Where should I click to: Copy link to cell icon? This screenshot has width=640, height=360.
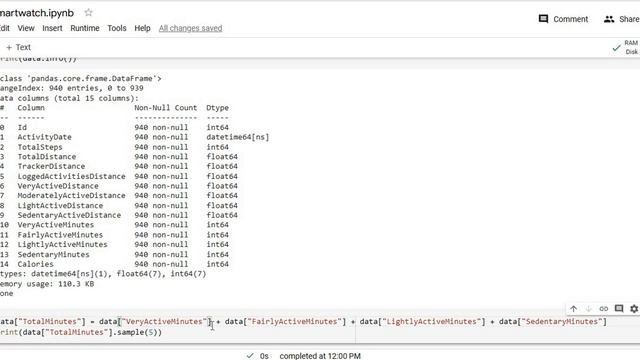point(603,309)
